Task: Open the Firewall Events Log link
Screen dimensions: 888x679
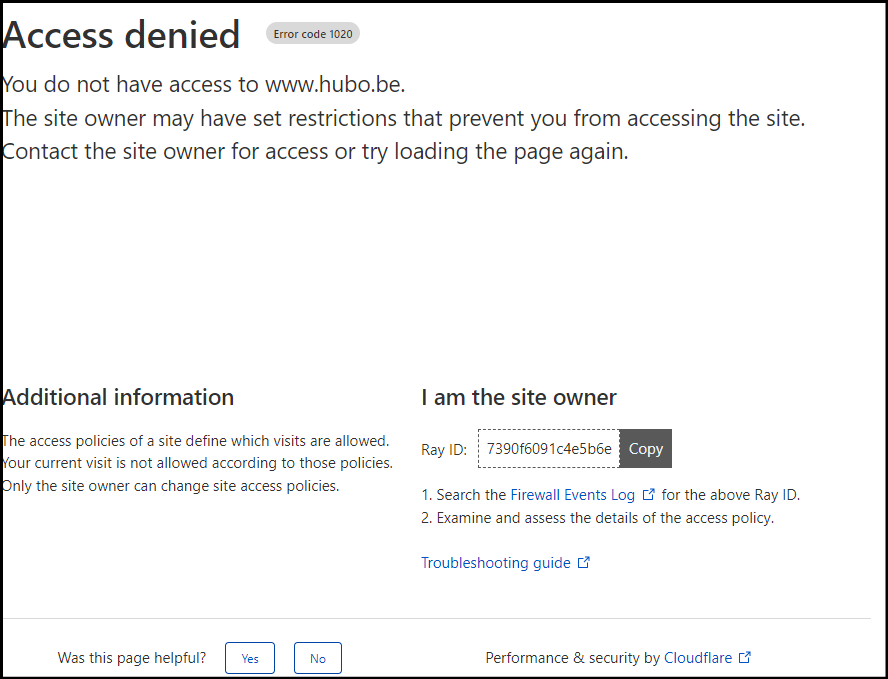Action: click(572, 494)
